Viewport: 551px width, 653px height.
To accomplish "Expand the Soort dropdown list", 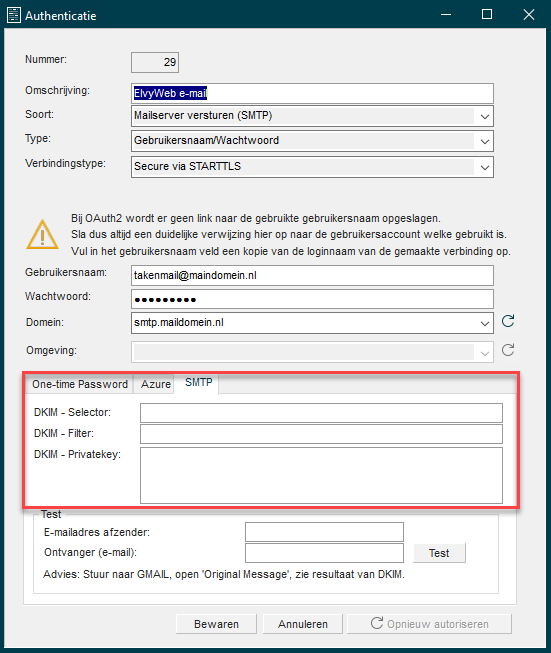I will [484, 116].
